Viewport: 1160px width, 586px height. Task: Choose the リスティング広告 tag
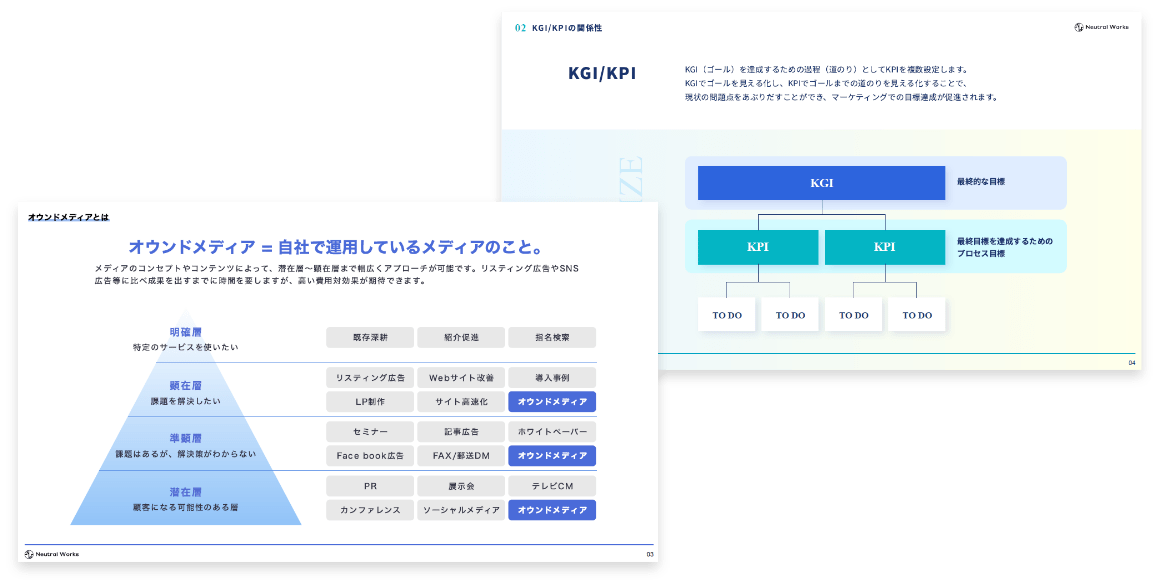pos(370,378)
